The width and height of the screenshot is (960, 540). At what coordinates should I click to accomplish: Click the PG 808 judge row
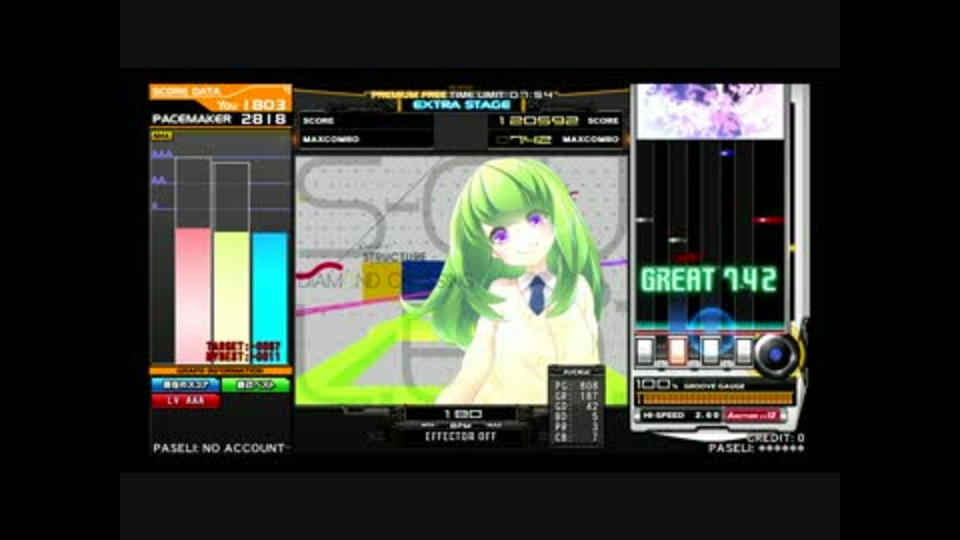pos(576,386)
